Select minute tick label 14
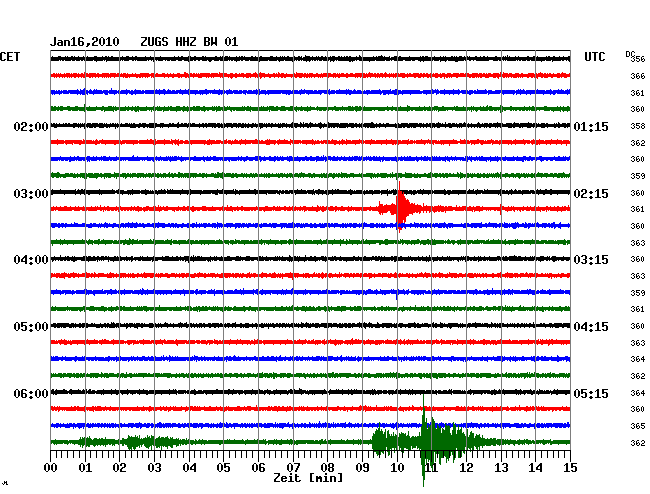The height and width of the screenshot is (494, 650). click(535, 467)
